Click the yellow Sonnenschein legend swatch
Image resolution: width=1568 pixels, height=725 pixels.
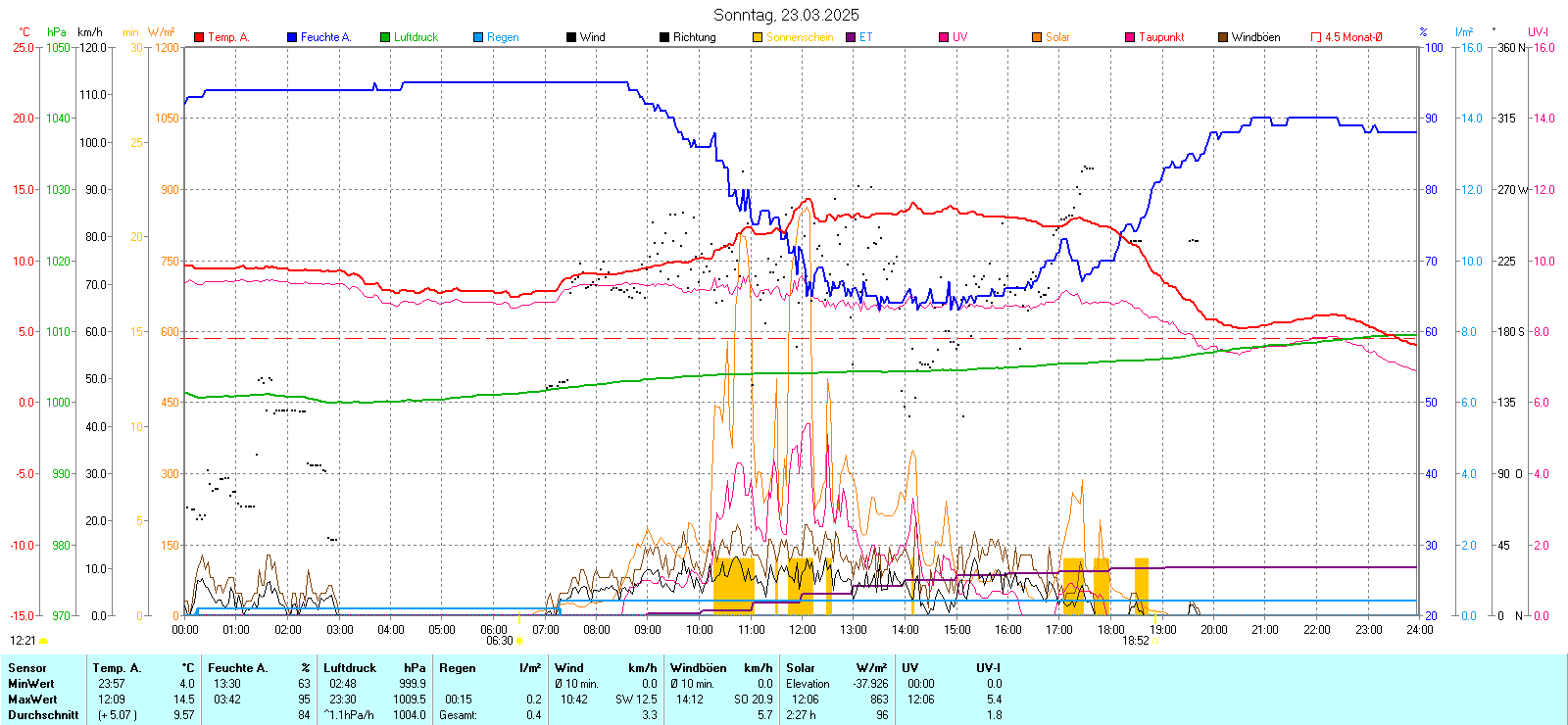(x=758, y=37)
